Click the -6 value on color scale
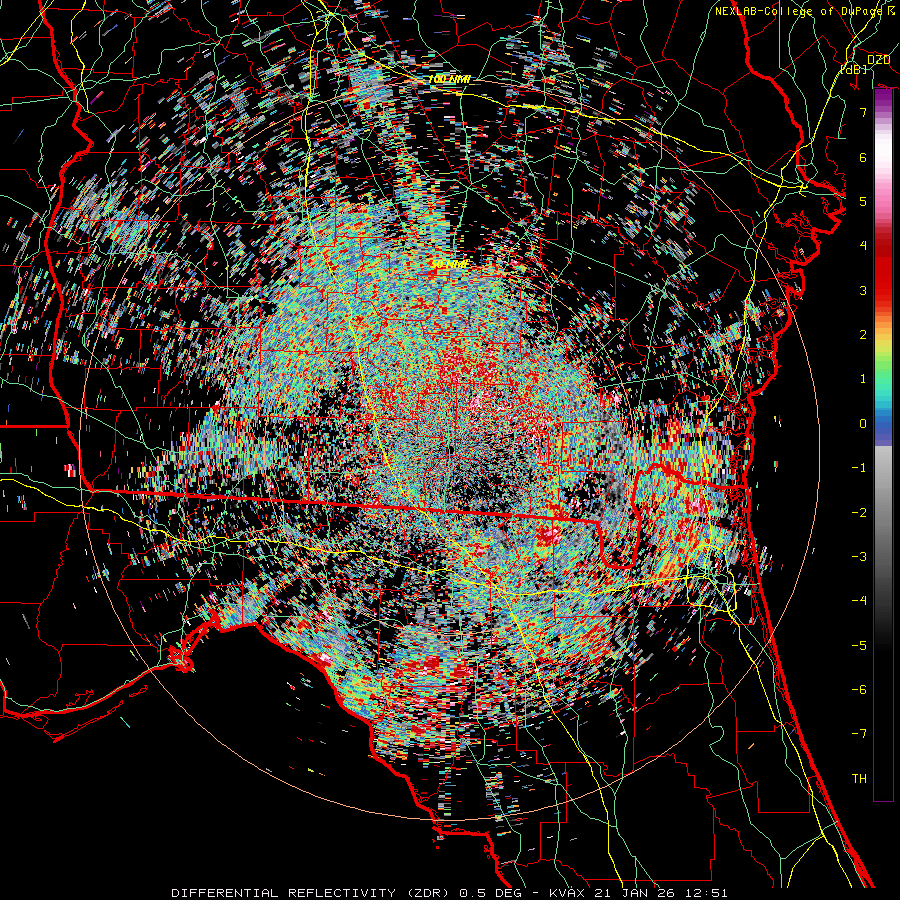Screen dimensions: 900x900 [x=859, y=690]
